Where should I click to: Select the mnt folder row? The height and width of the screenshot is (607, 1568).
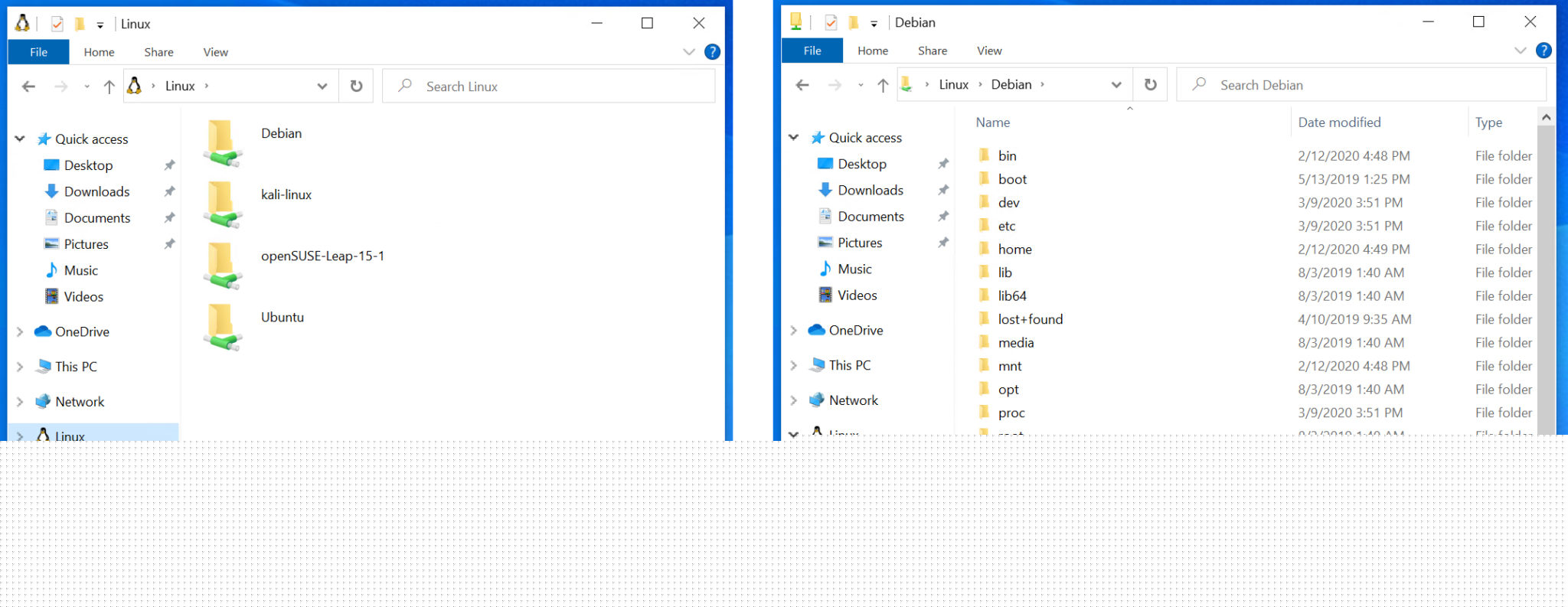(1256, 366)
